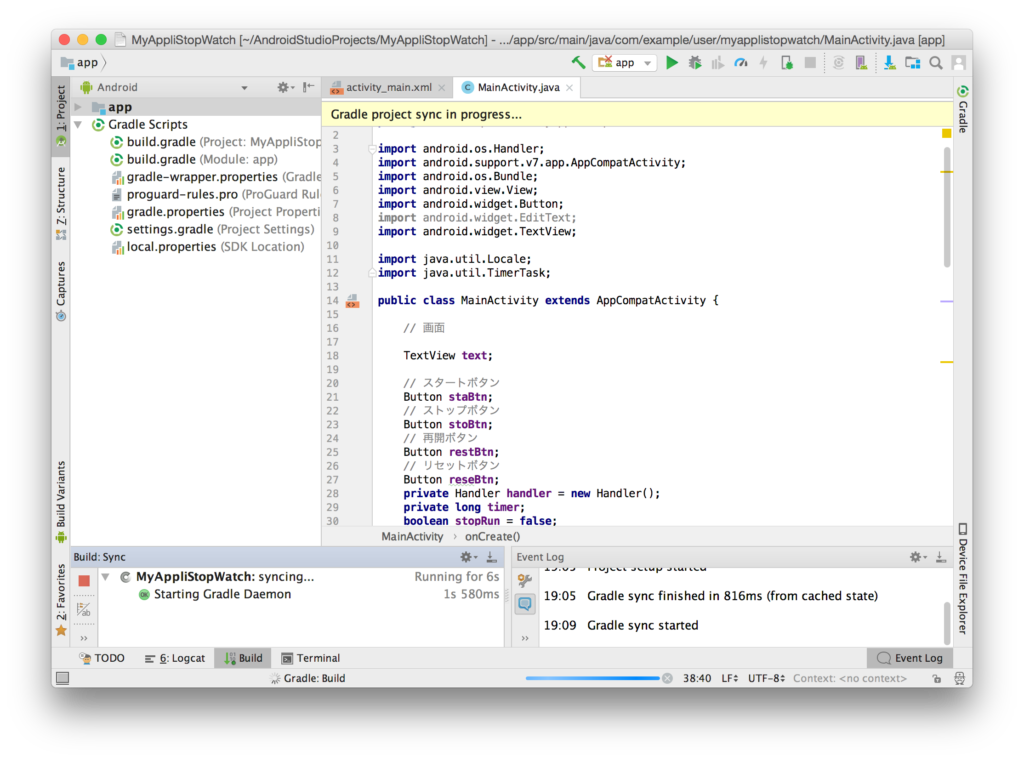1024x761 pixels.
Task: Open the app run configuration dropdown
Action: click(x=624, y=63)
